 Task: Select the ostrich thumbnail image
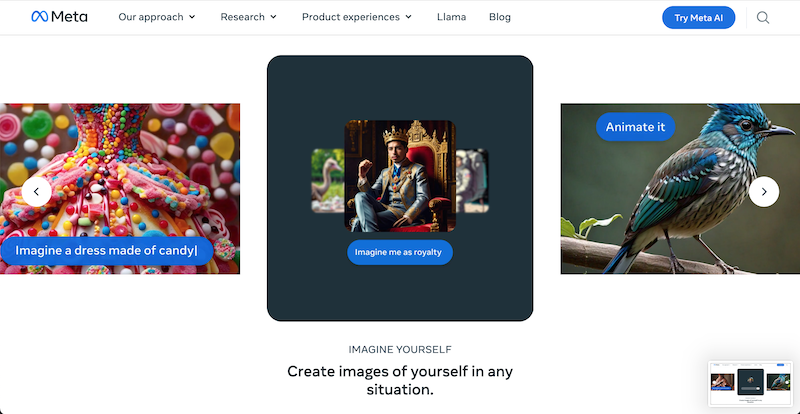[328, 181]
